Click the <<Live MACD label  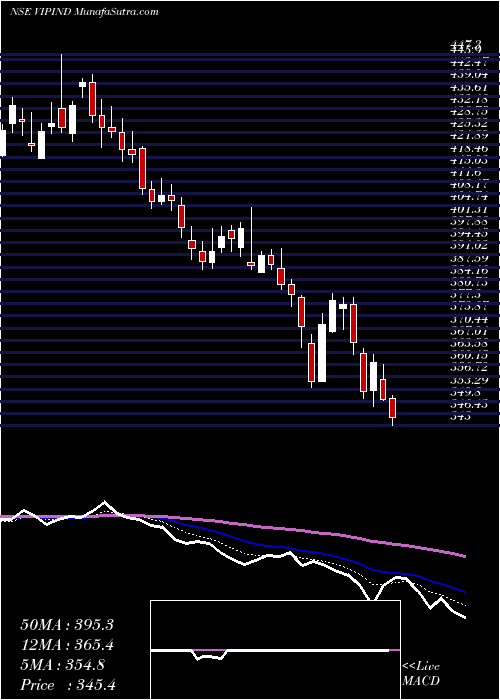(x=421, y=674)
